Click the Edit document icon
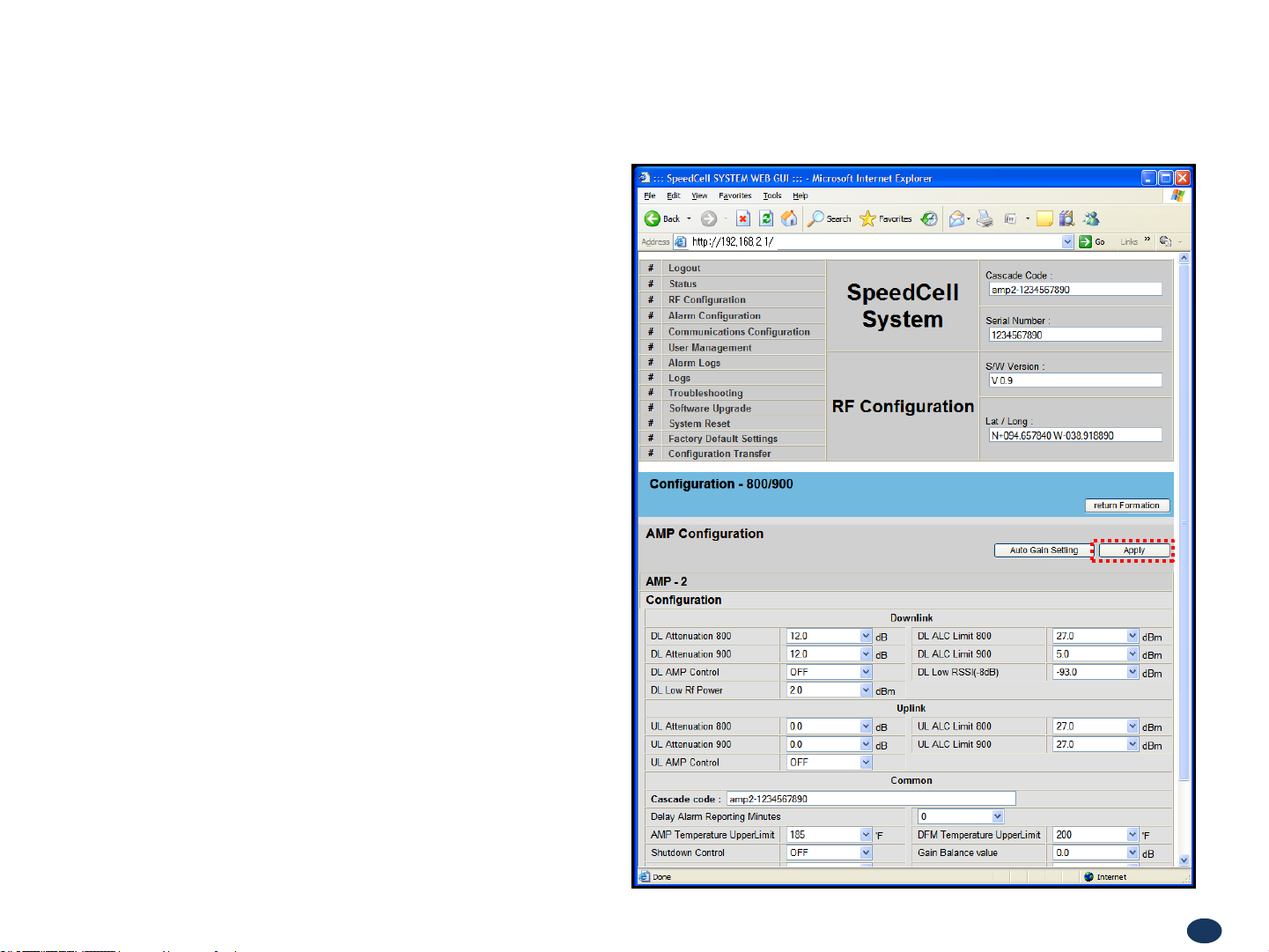This screenshot has width=1269, height=952. pyautogui.click(x=1010, y=218)
